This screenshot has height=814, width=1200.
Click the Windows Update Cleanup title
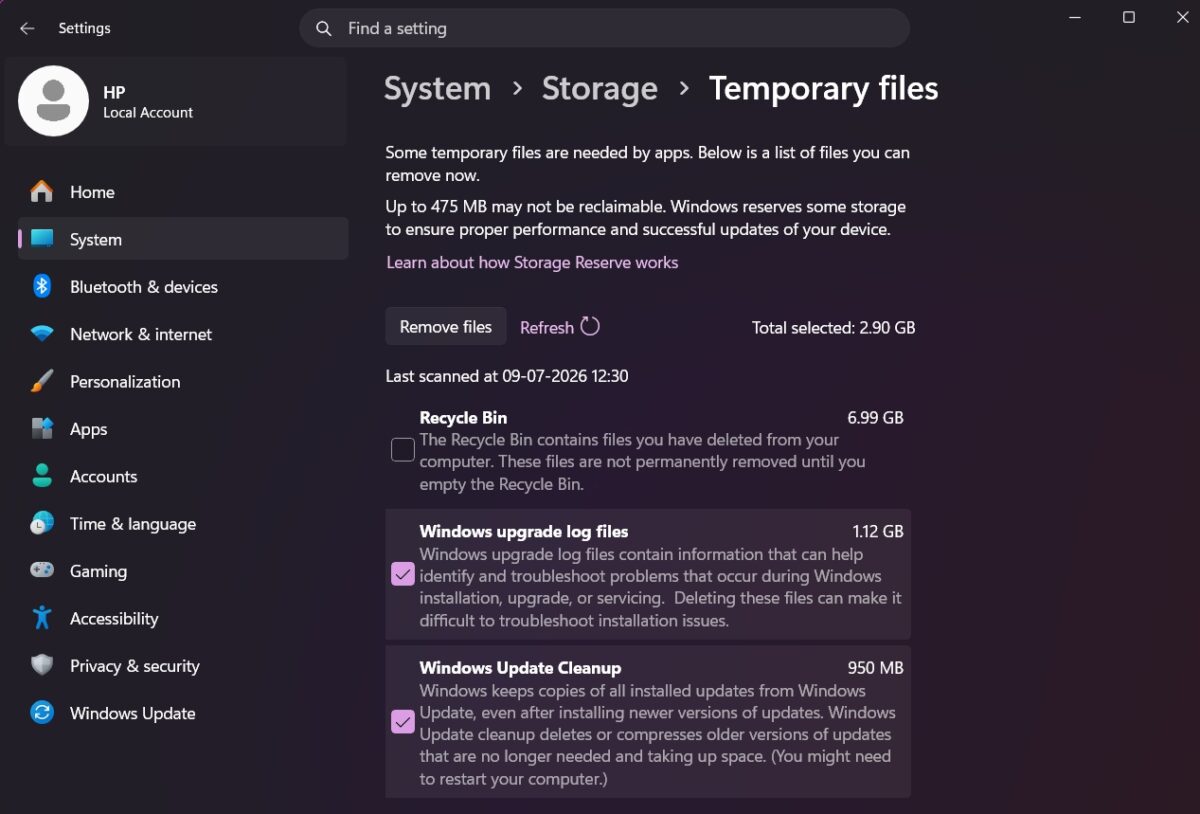pyautogui.click(x=520, y=668)
